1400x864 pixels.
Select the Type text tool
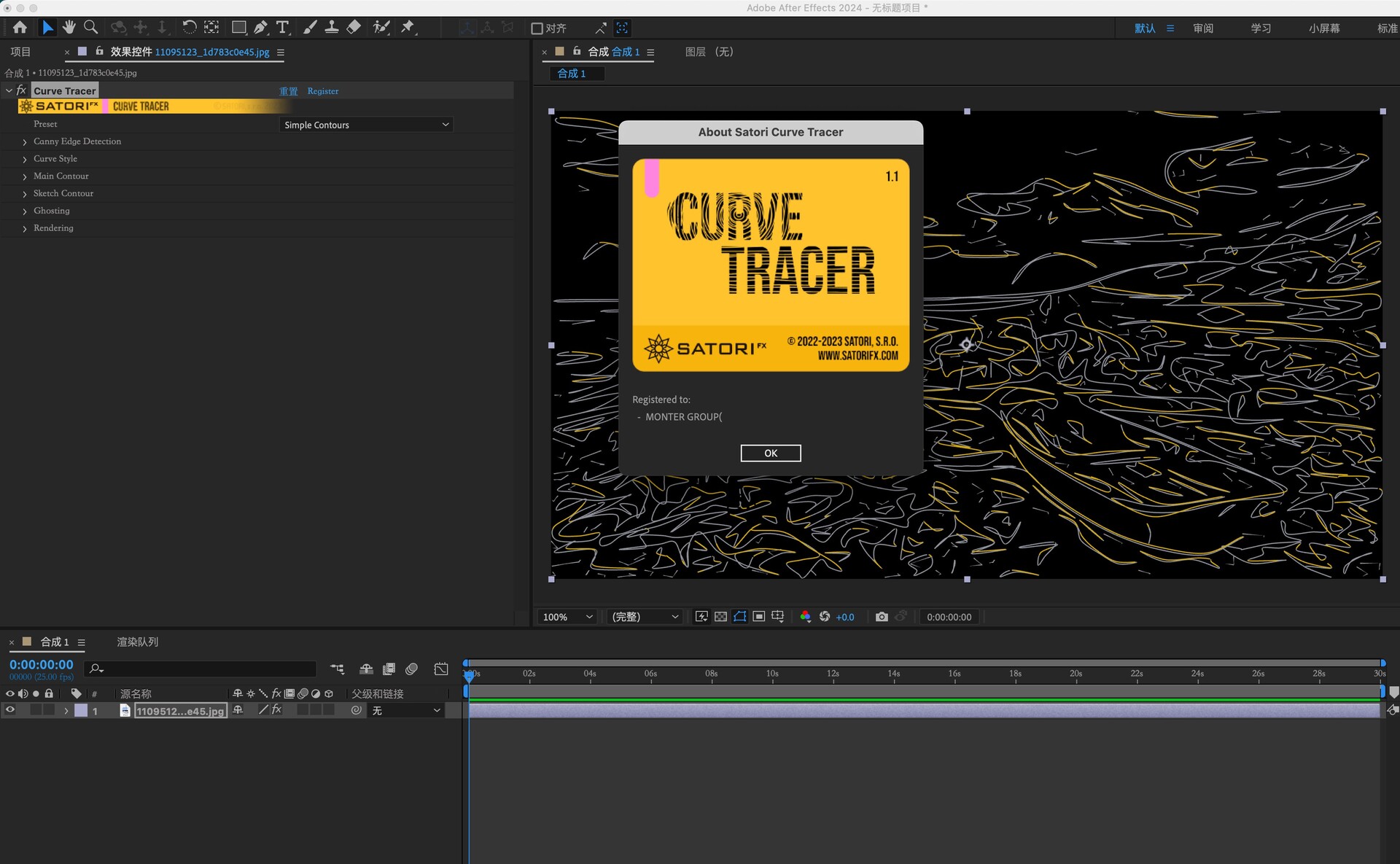pos(283,28)
